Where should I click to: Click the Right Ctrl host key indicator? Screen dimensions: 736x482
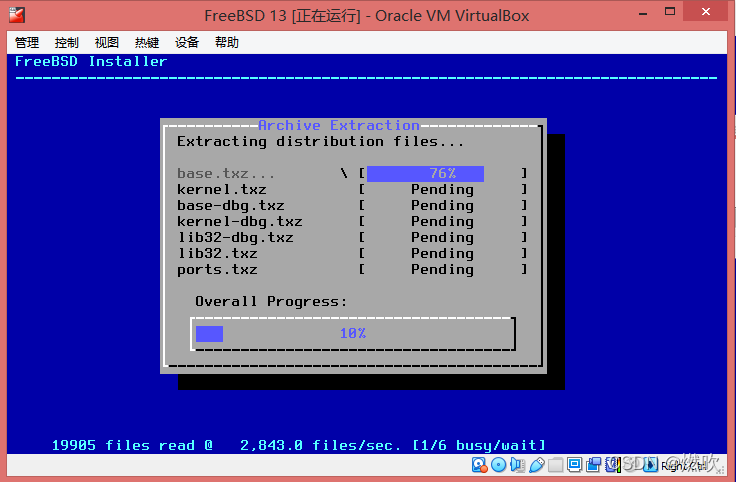point(683,466)
